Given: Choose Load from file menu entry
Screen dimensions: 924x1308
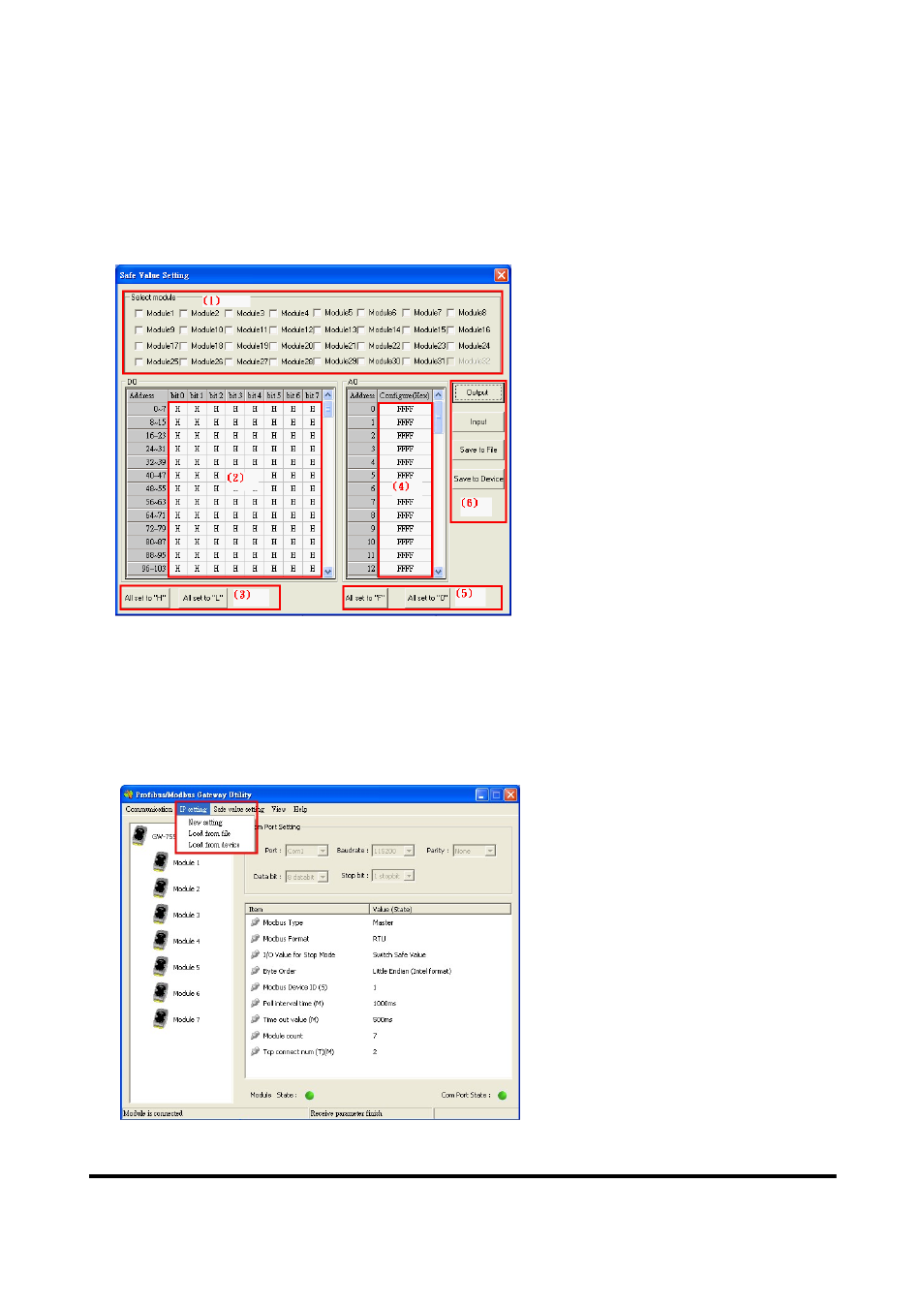Looking at the screenshot, I should click(209, 833).
